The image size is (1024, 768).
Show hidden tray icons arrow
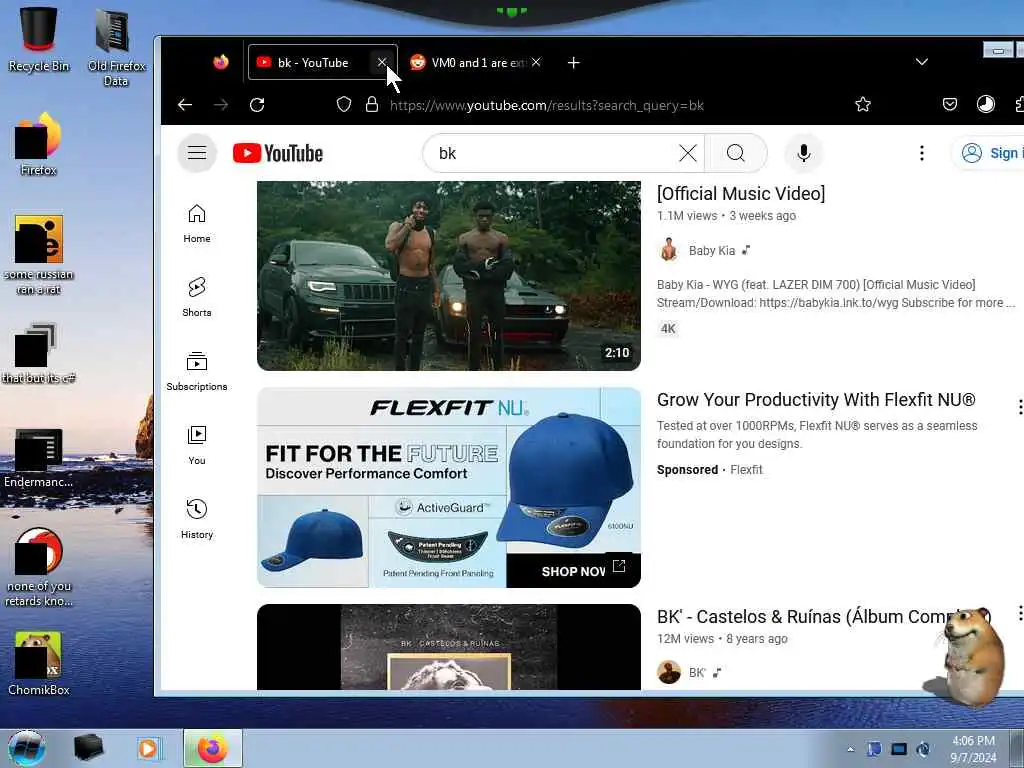tap(850, 749)
